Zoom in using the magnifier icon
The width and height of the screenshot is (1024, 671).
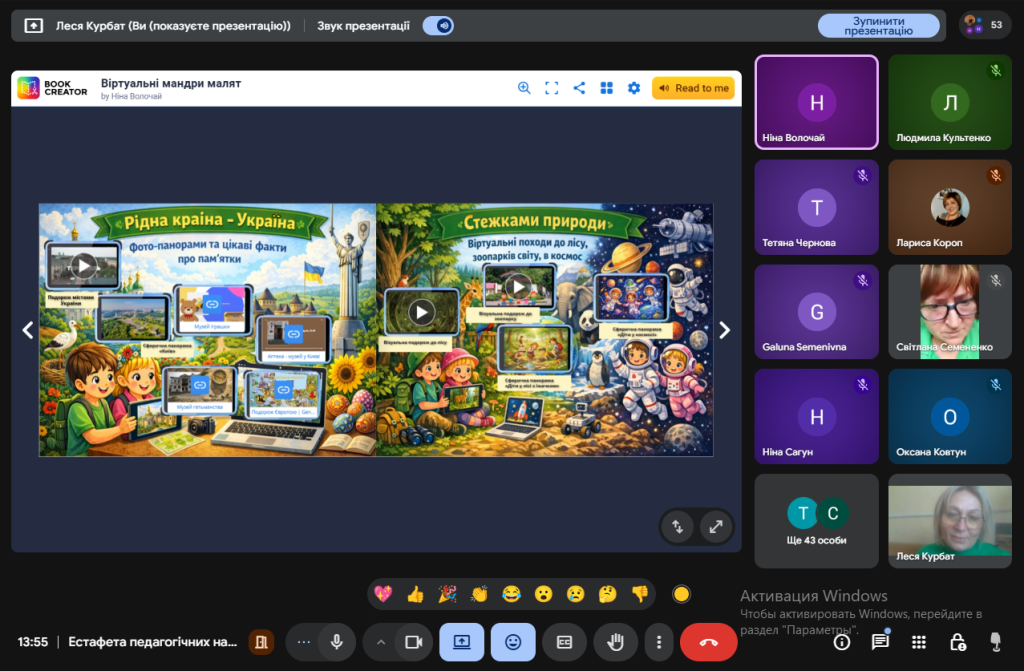pyautogui.click(x=524, y=88)
